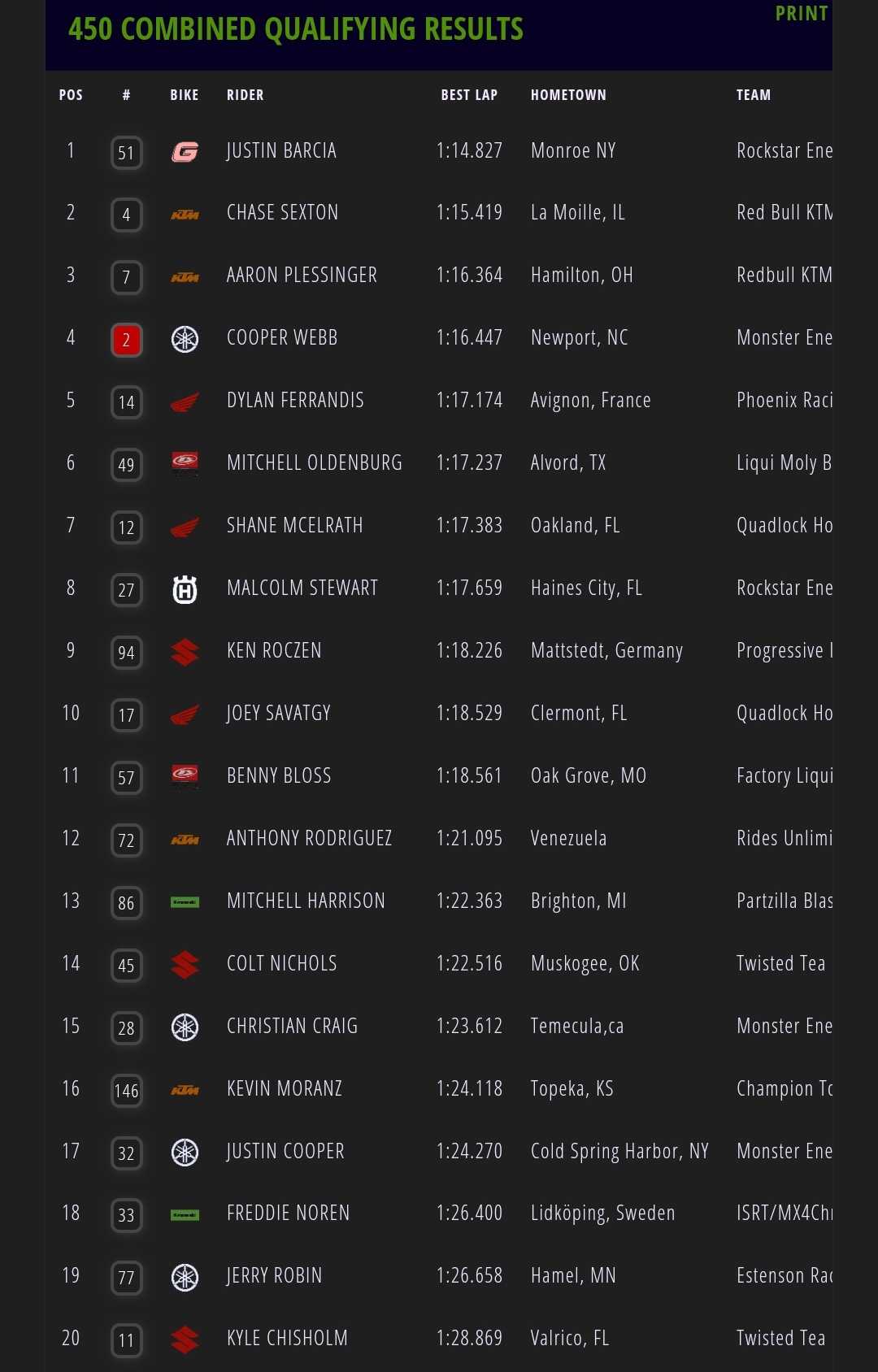Select Ken Roczen's rider name
The width and height of the screenshot is (878, 1372).
(x=274, y=651)
